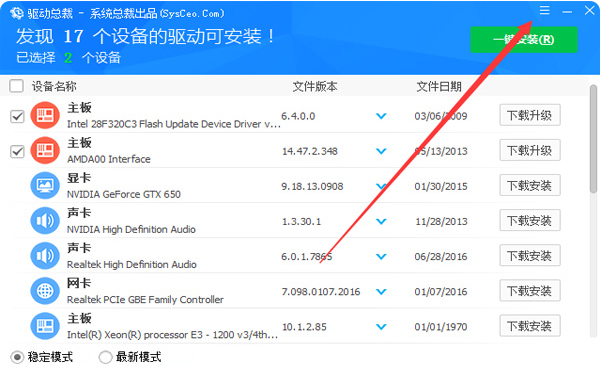Image resolution: width=600 pixels, height=368 pixels.
Task: Click 下载安装 for NVIDIA High Definition Audio
Action: tap(530, 220)
